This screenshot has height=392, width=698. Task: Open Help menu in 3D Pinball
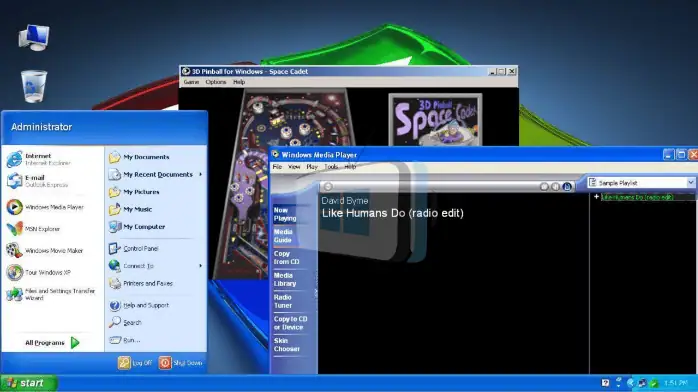[x=239, y=82]
